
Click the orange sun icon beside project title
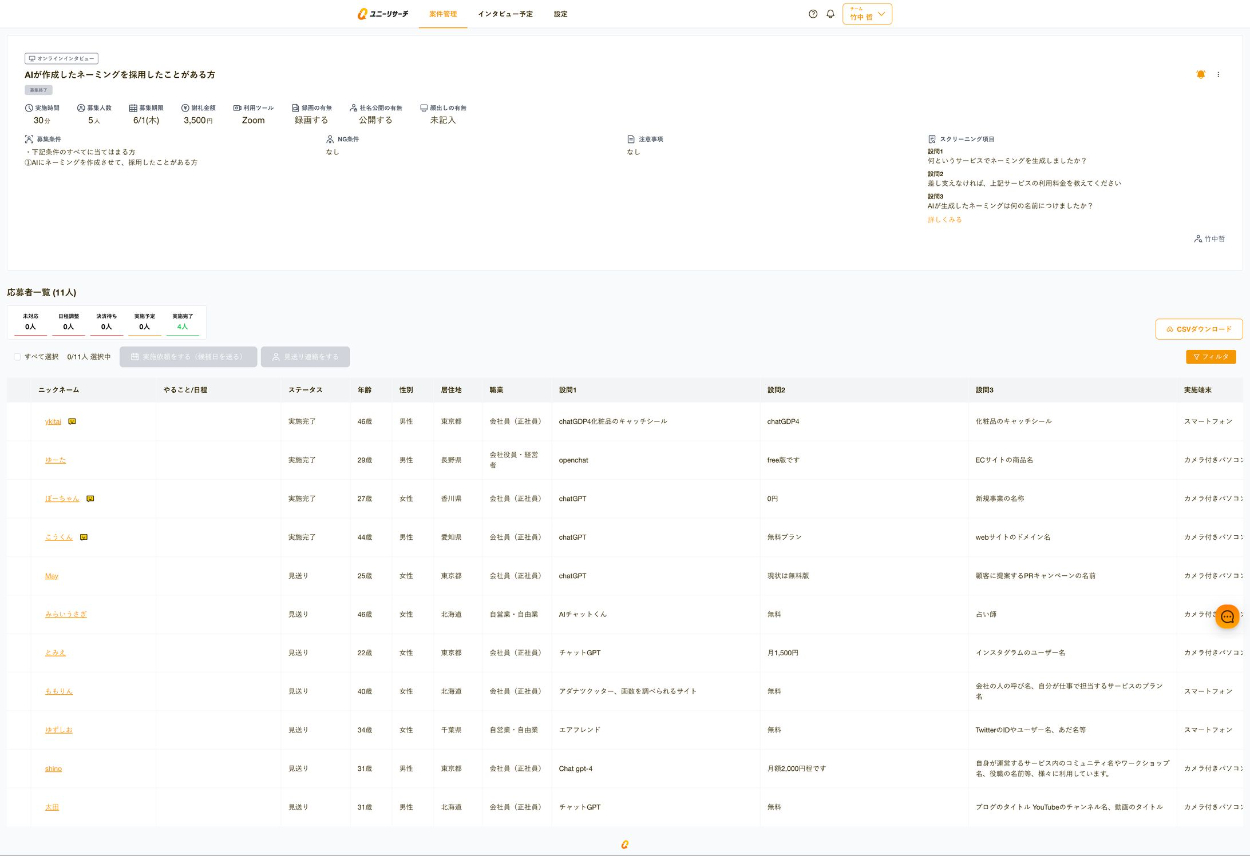(x=1201, y=75)
